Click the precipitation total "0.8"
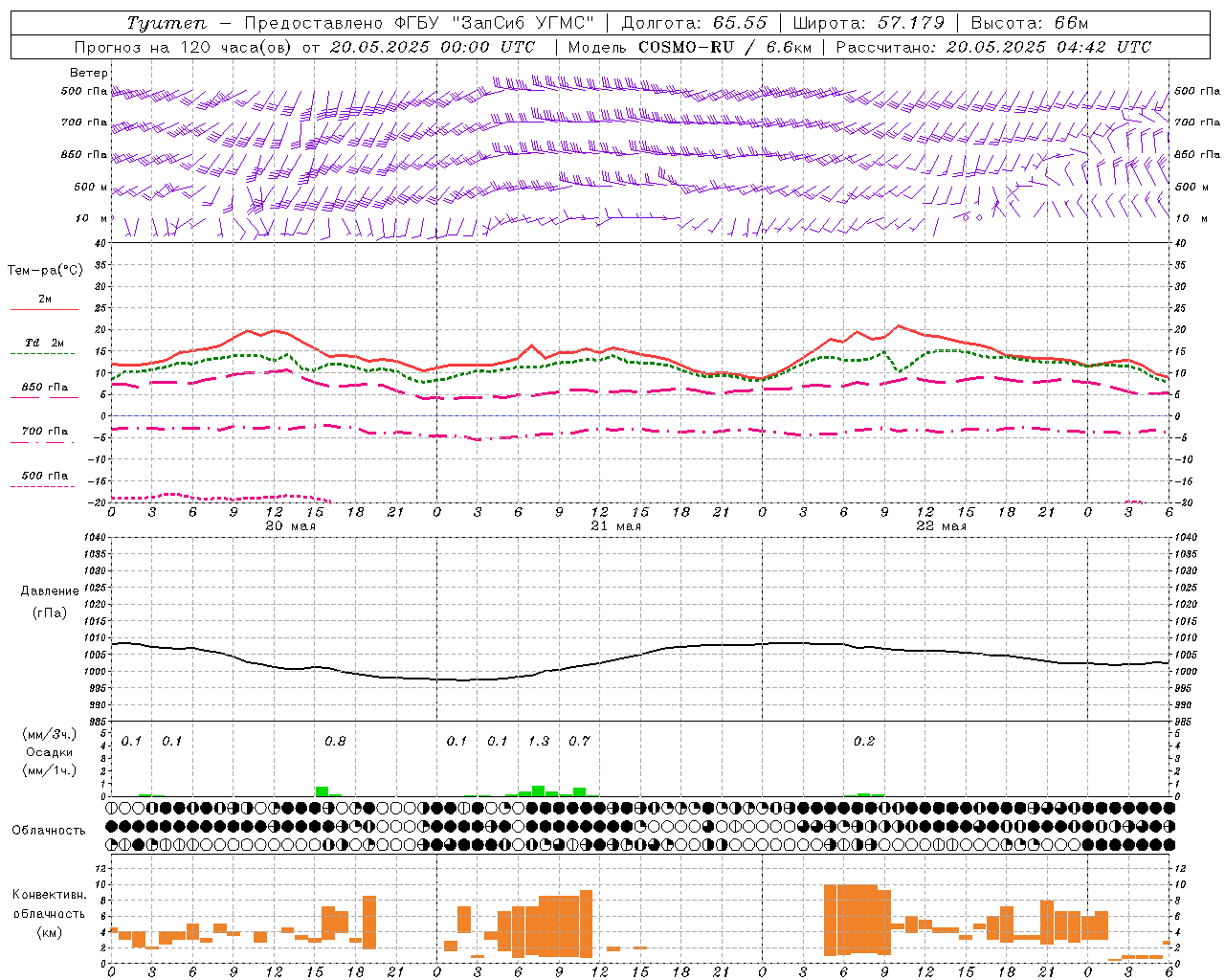Image resolution: width=1225 pixels, height=980 pixels. [335, 742]
